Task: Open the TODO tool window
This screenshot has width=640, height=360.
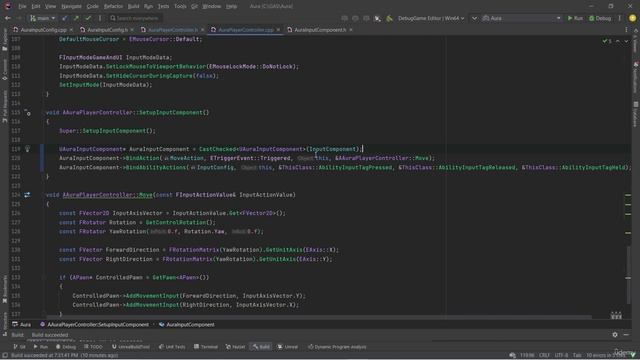Action: coord(93,347)
